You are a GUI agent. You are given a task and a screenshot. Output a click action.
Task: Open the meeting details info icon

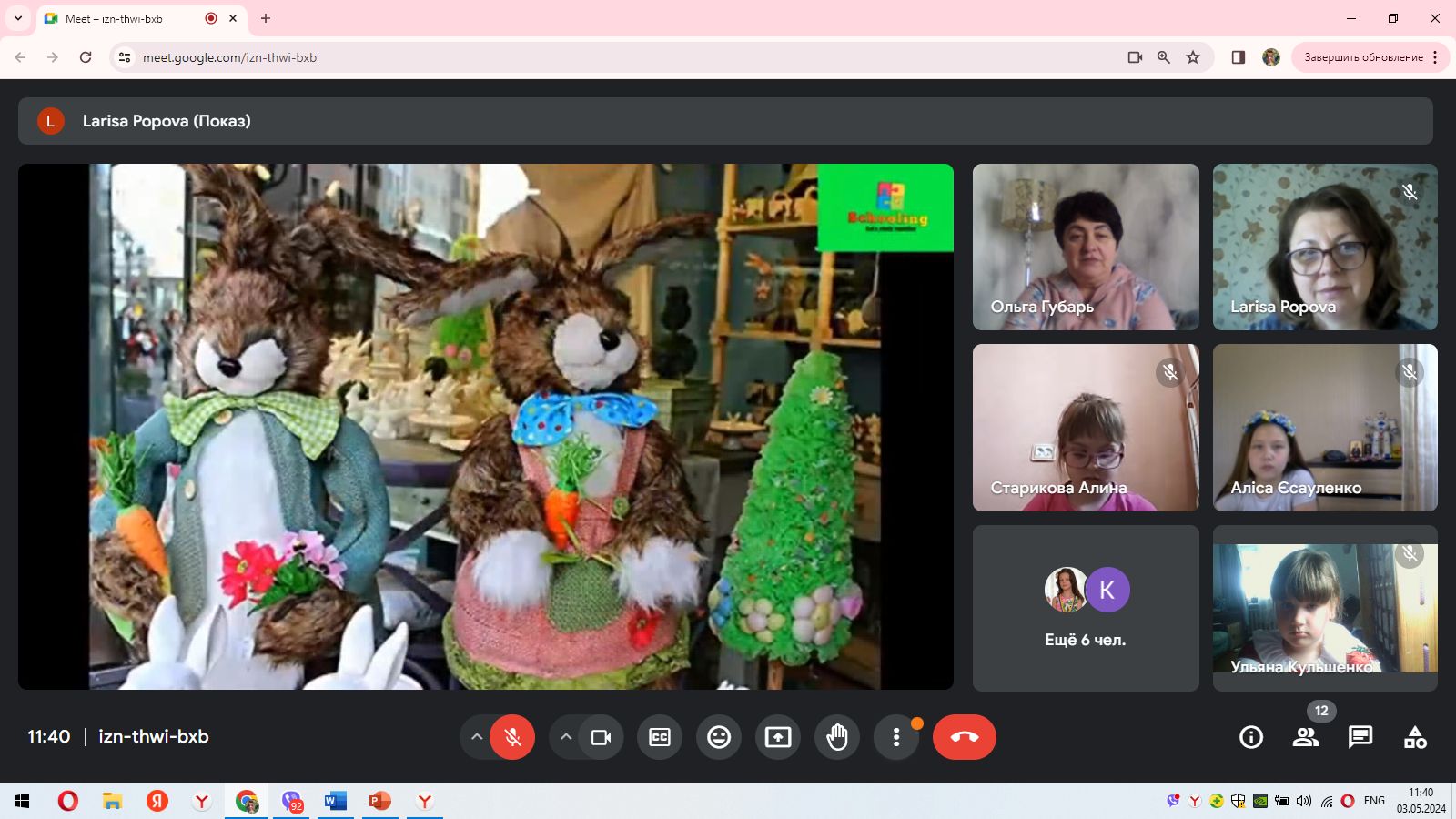pos(1251,737)
